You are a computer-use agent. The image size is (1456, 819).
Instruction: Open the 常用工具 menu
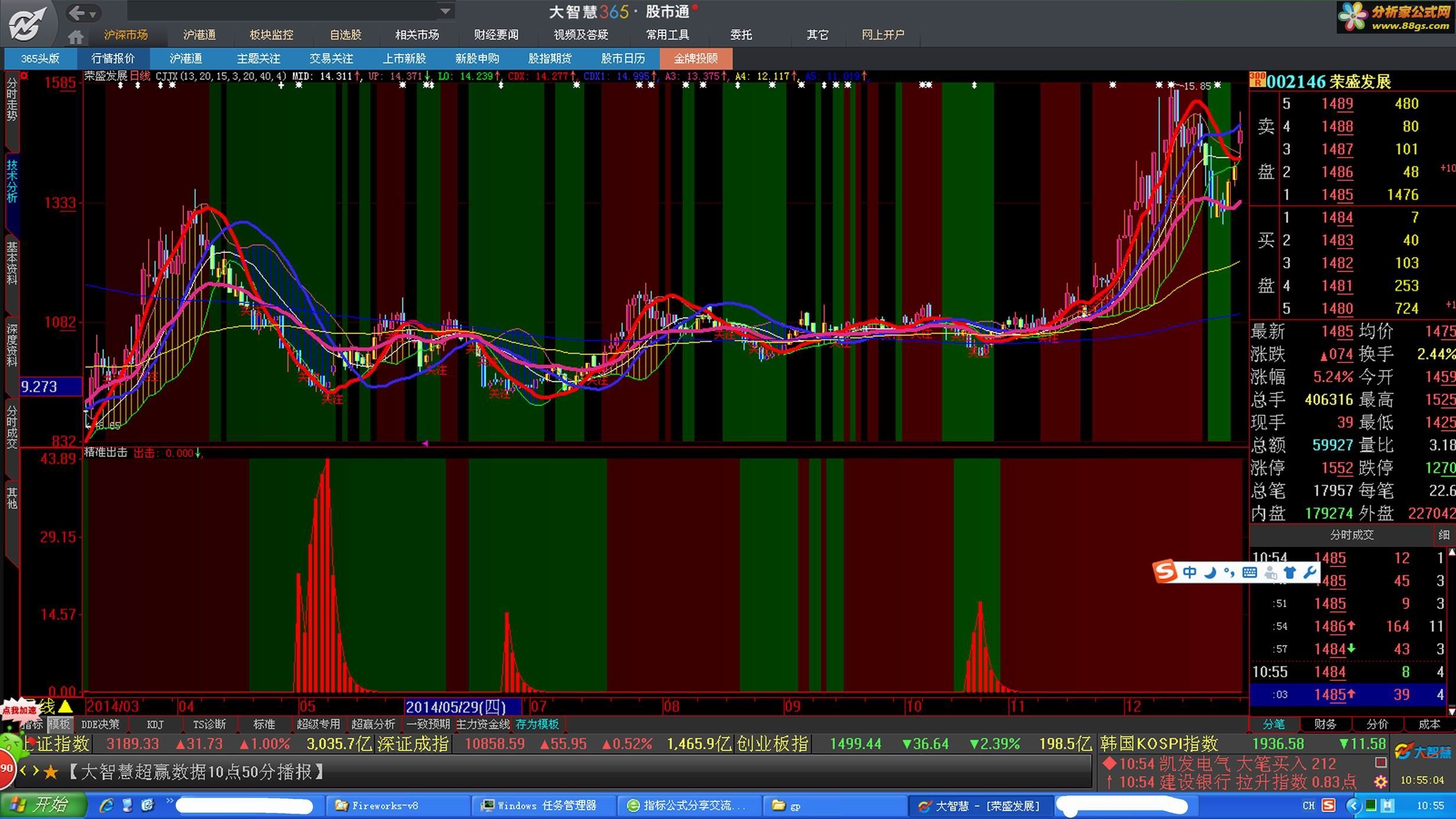pyautogui.click(x=668, y=35)
